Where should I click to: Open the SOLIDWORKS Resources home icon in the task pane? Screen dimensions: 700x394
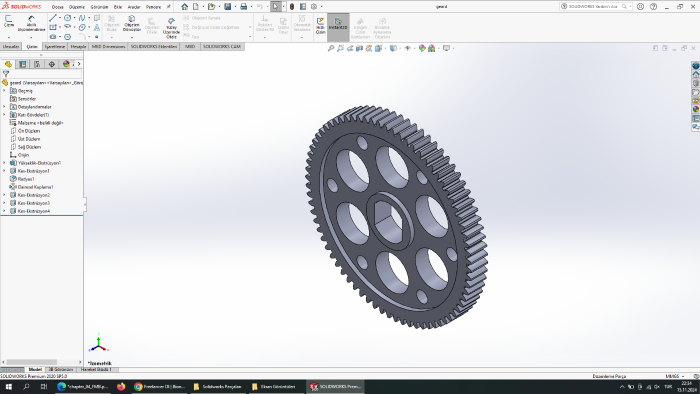click(696, 75)
